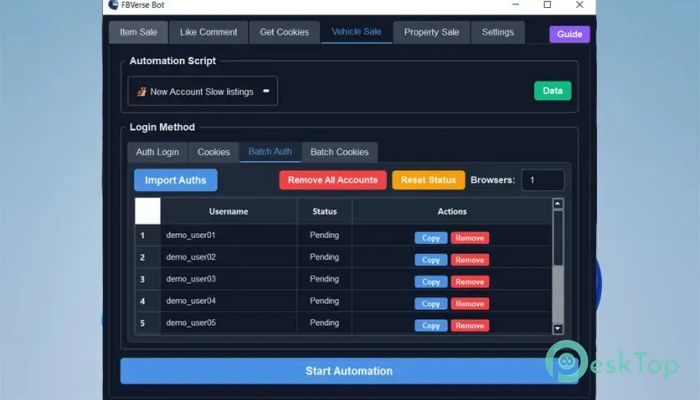Remove the demo_user05 account

tap(470, 325)
